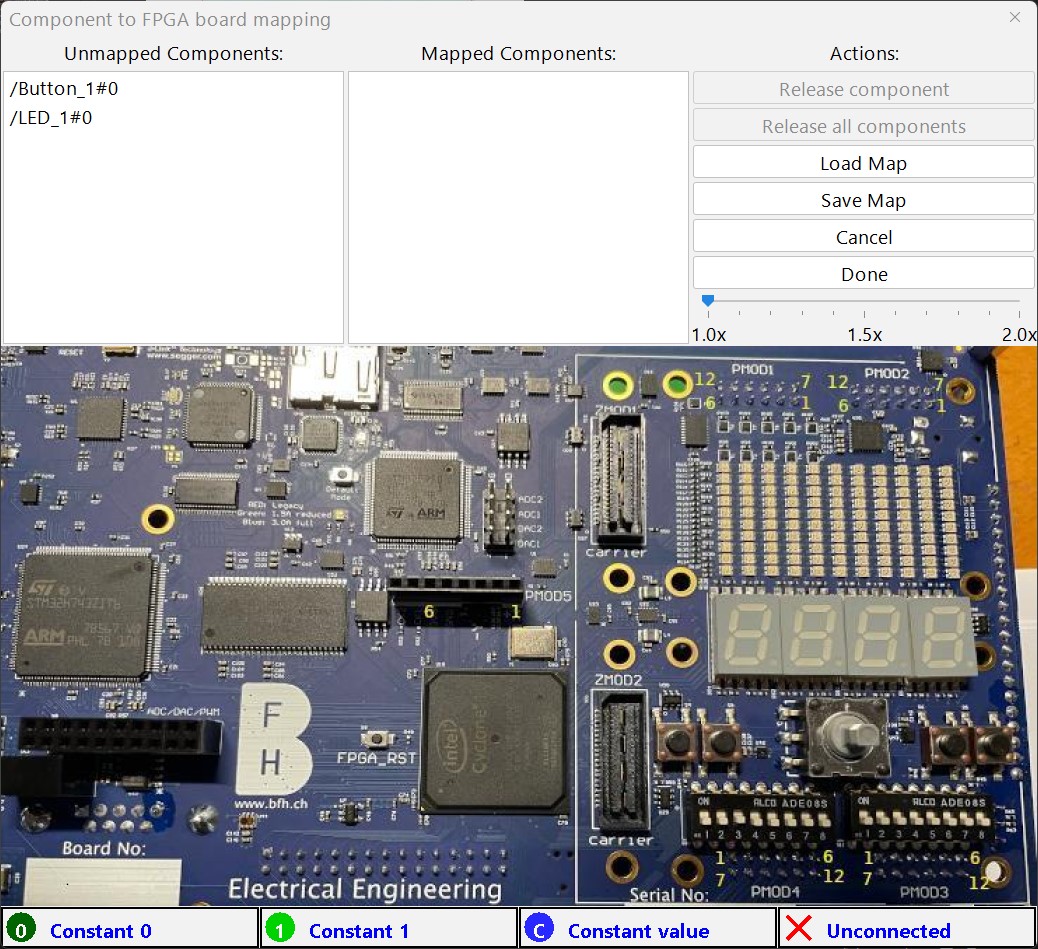
Task: Click the Release component button
Action: pos(863,89)
